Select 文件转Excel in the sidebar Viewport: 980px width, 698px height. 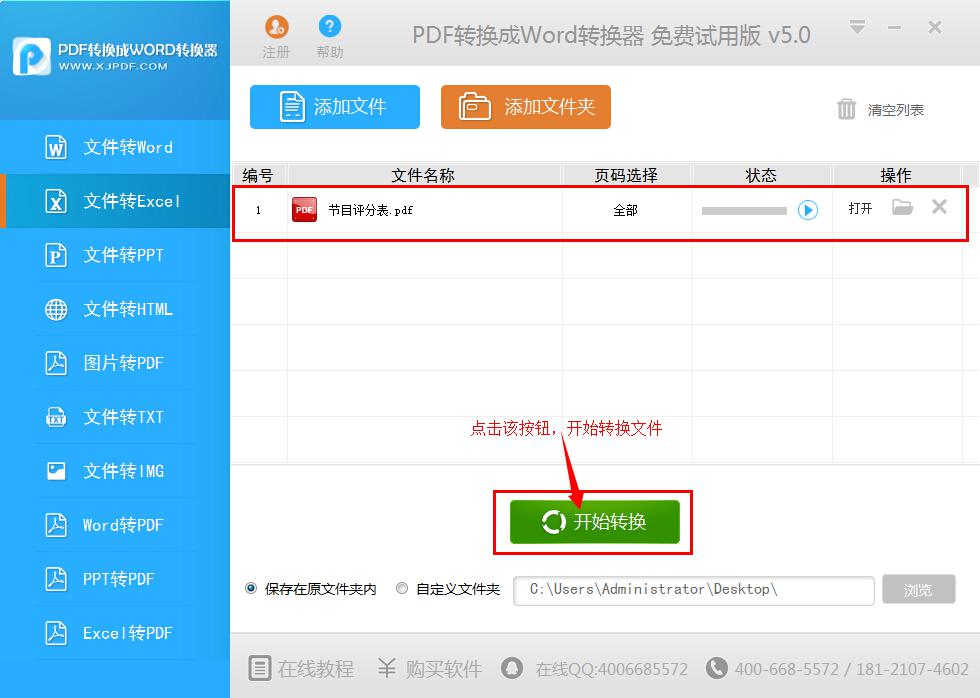coord(115,201)
